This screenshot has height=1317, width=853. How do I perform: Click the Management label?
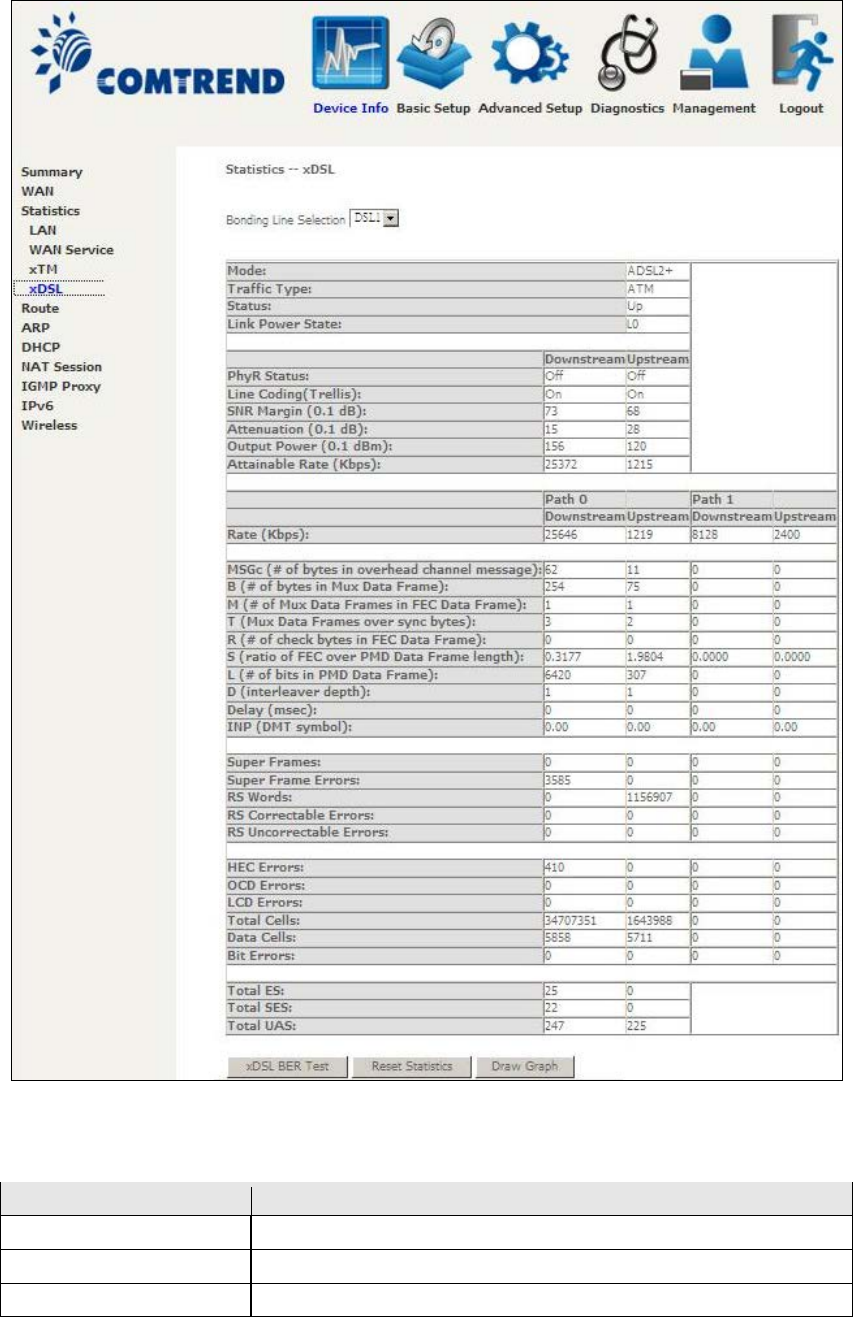point(714,108)
